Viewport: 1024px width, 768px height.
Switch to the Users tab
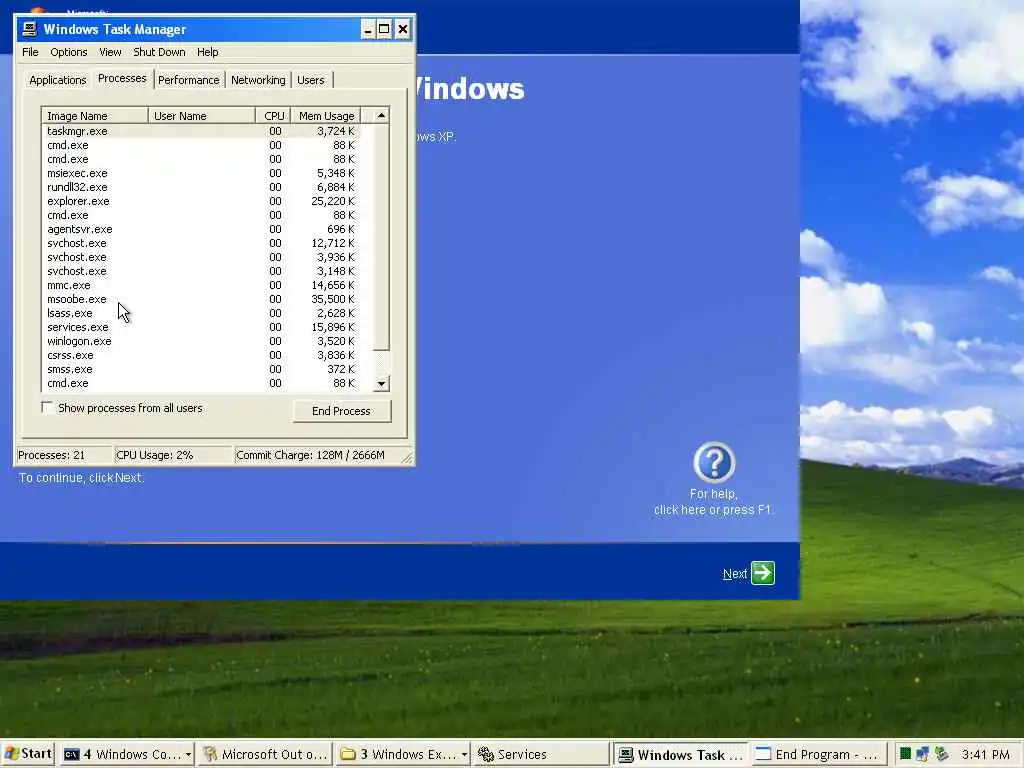click(311, 80)
